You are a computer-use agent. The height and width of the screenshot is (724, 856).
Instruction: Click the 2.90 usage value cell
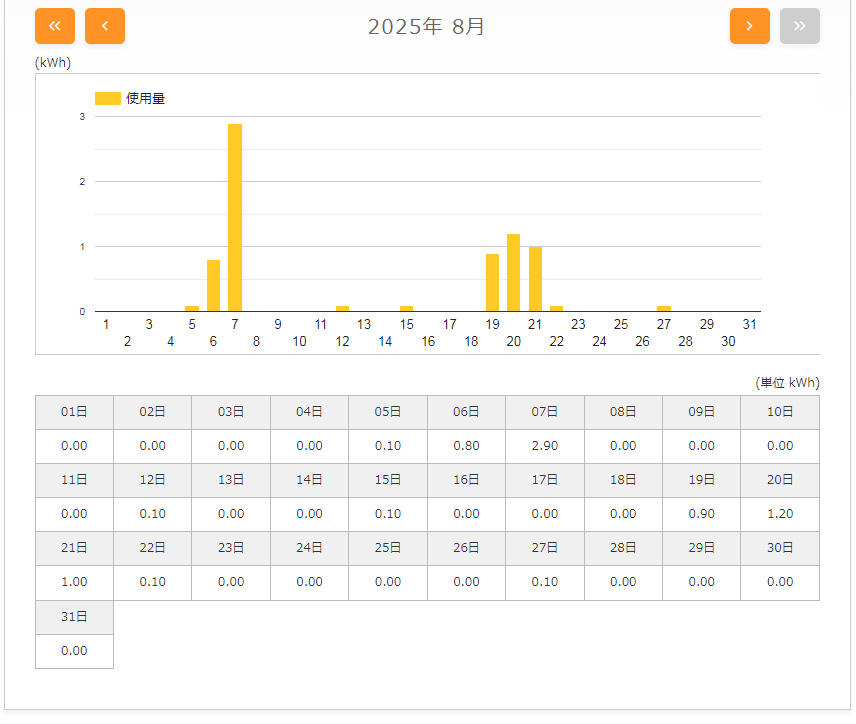[x=545, y=446]
